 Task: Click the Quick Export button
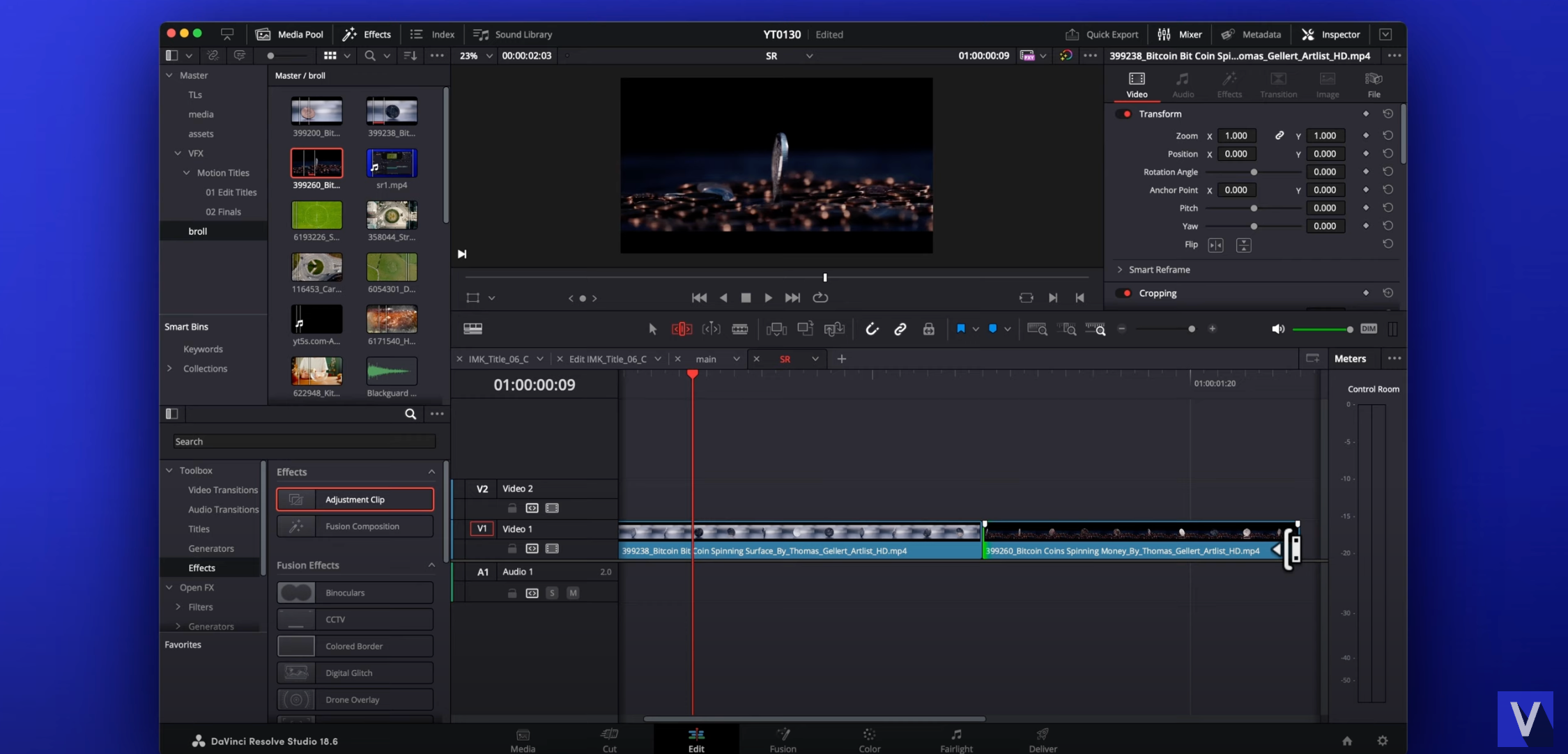(x=1102, y=34)
